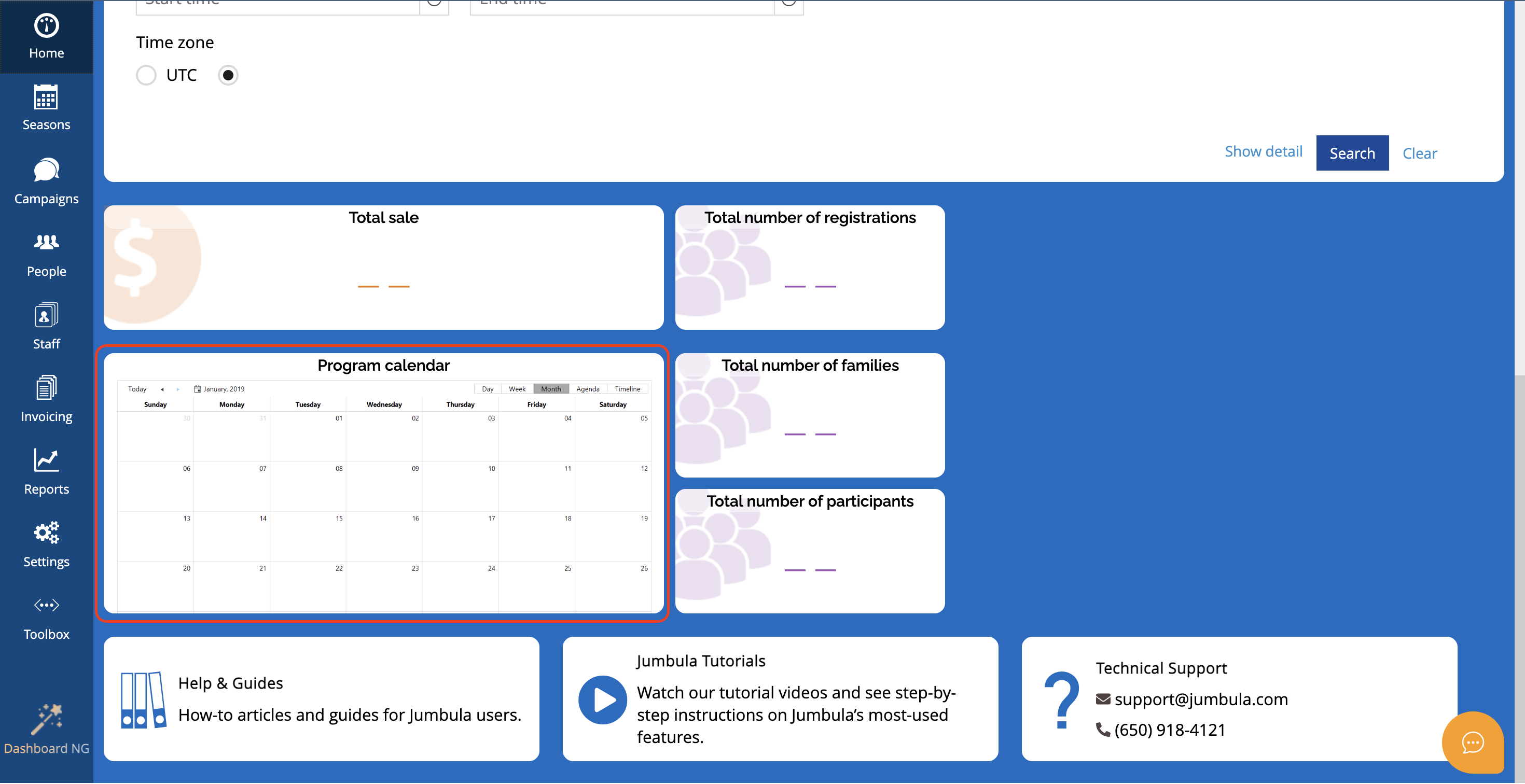The width and height of the screenshot is (1525, 784).
Task: Go to the People section icon
Action: tap(46, 243)
